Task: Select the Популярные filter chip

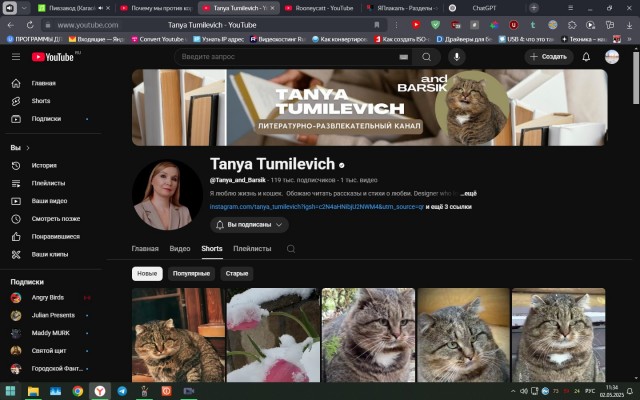Action: pyautogui.click(x=191, y=273)
